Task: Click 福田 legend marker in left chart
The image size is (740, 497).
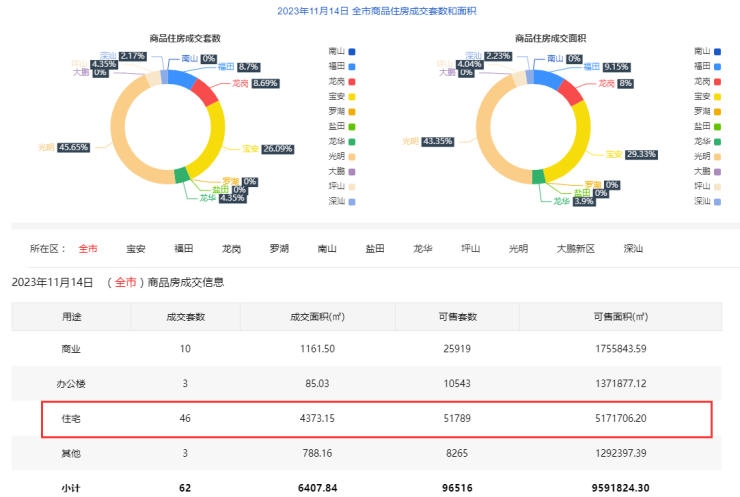Action: [351, 66]
